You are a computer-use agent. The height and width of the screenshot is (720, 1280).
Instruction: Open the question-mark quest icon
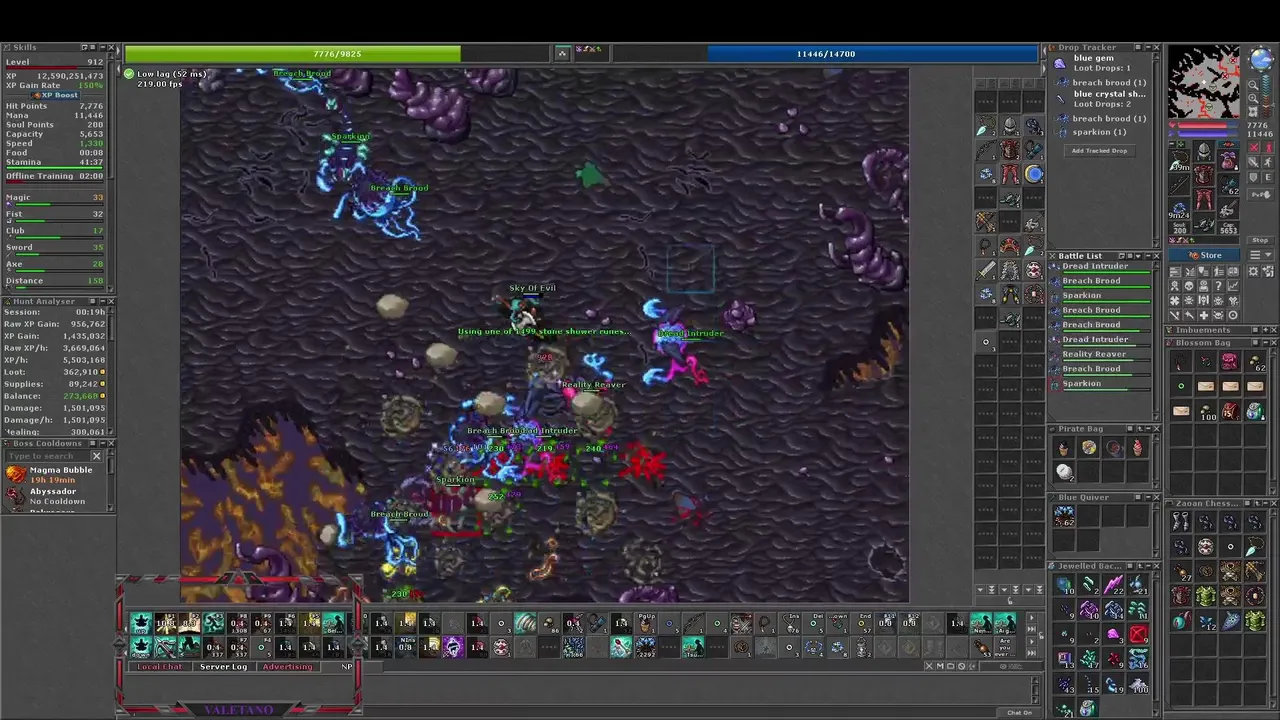click(1218, 284)
